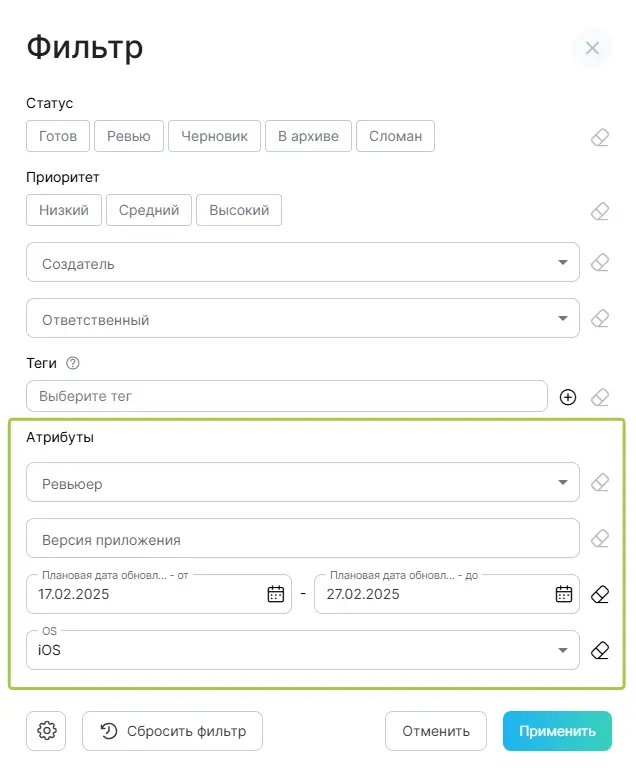The image size is (636, 775).
Task: Open the OS dropdown showing iOS
Action: pos(302,650)
